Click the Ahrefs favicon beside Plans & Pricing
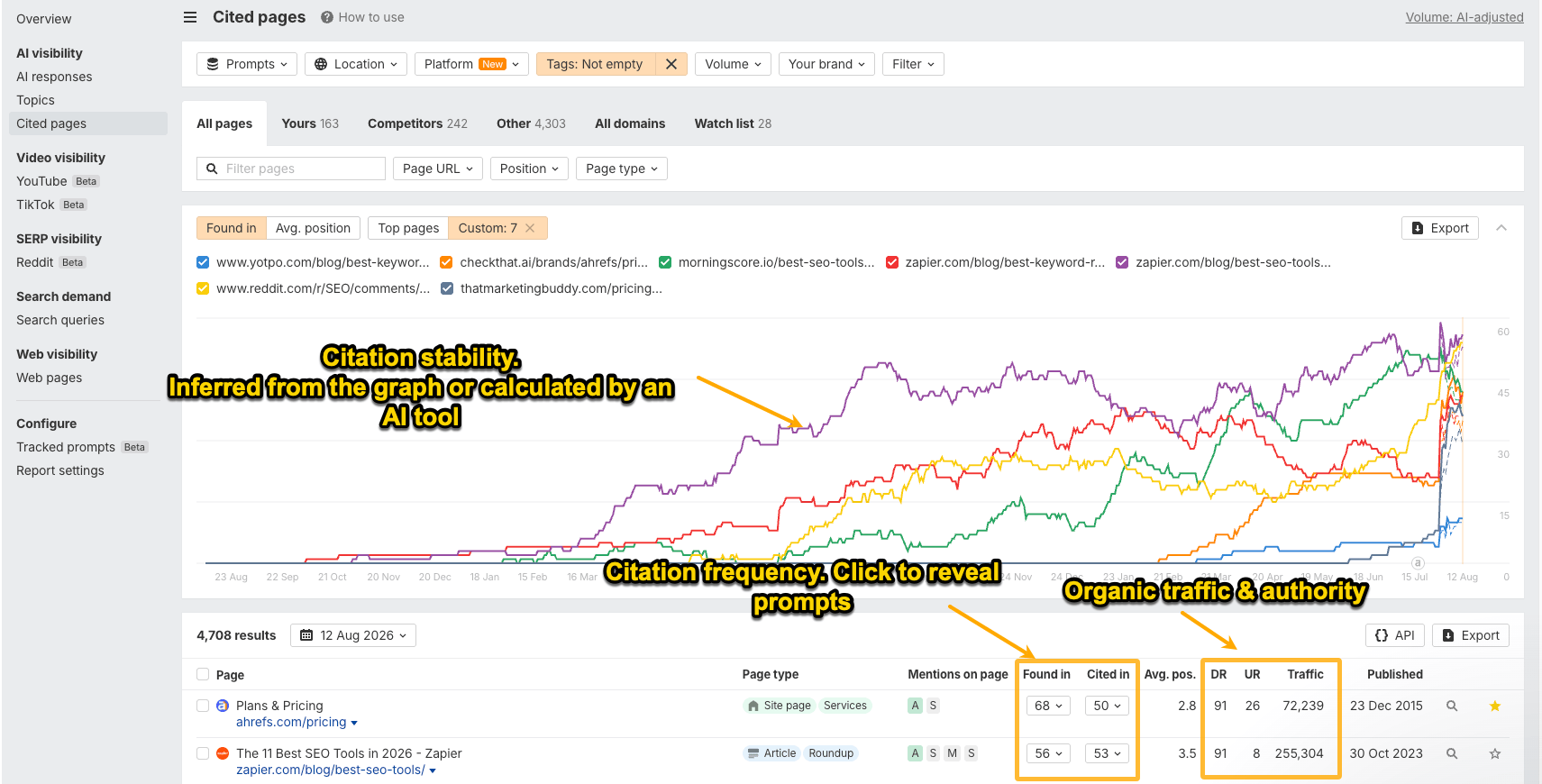The image size is (1542, 784). click(x=223, y=706)
